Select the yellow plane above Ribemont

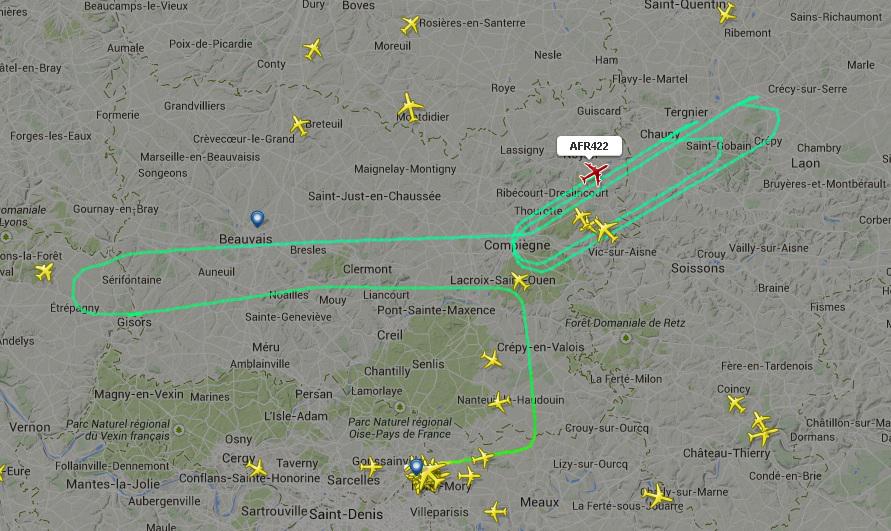[x=726, y=13]
